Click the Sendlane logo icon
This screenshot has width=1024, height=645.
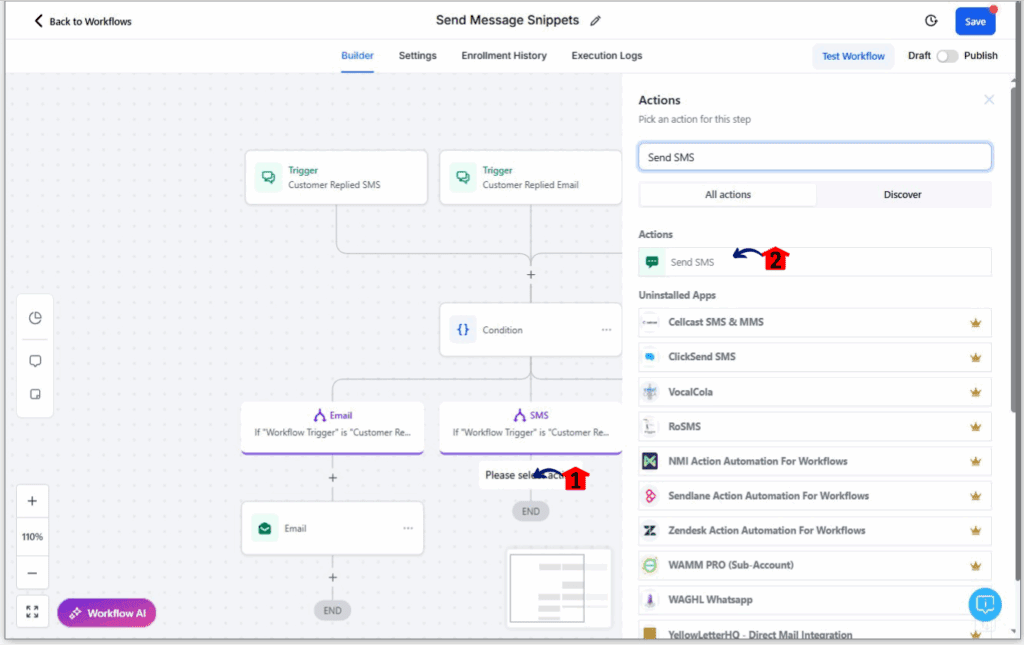point(650,496)
